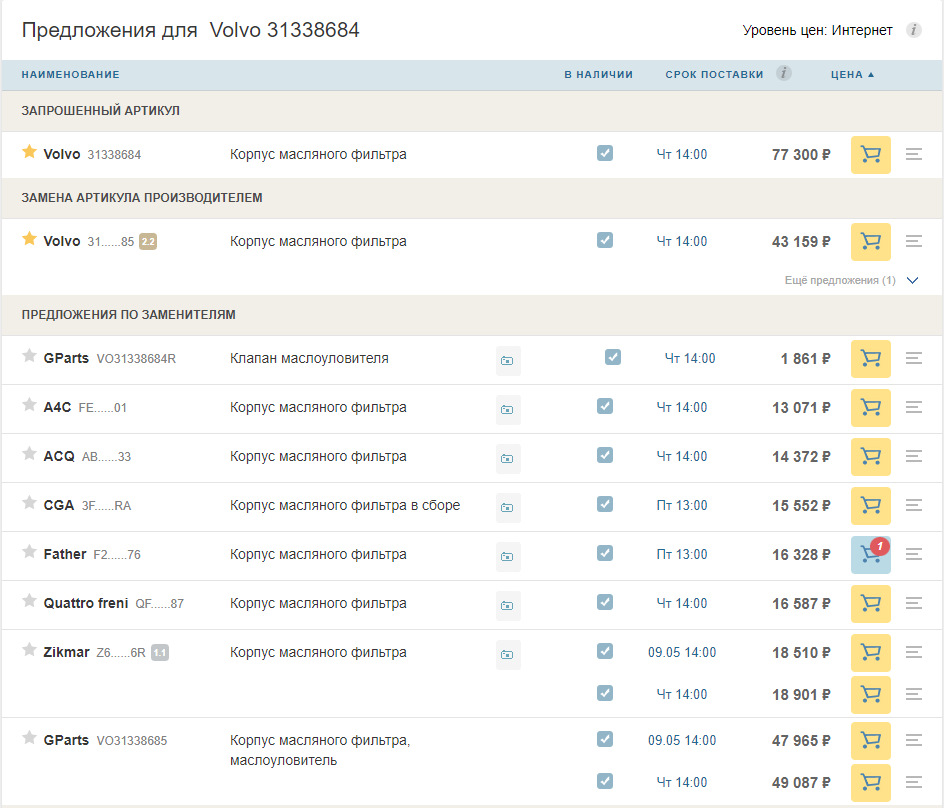Open the Zikmar Z6......6R article
The height and width of the screenshot is (808, 944).
[121, 653]
